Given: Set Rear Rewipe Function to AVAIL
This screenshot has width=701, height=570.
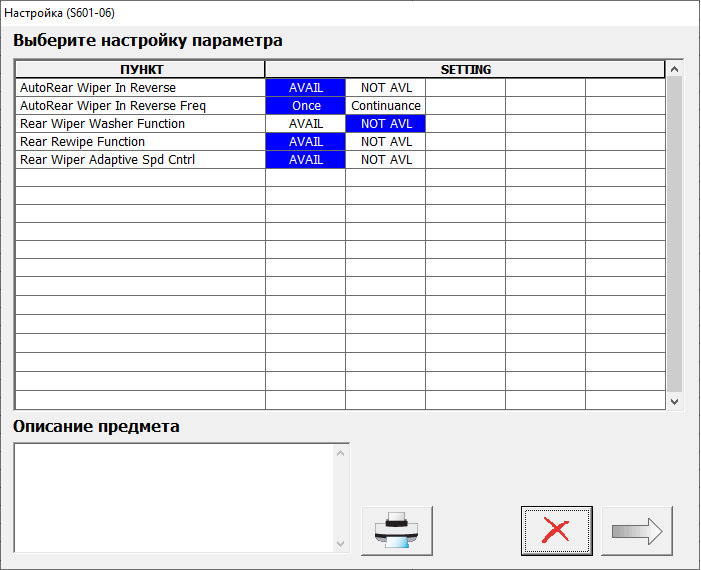Looking at the screenshot, I should pyautogui.click(x=305, y=142).
